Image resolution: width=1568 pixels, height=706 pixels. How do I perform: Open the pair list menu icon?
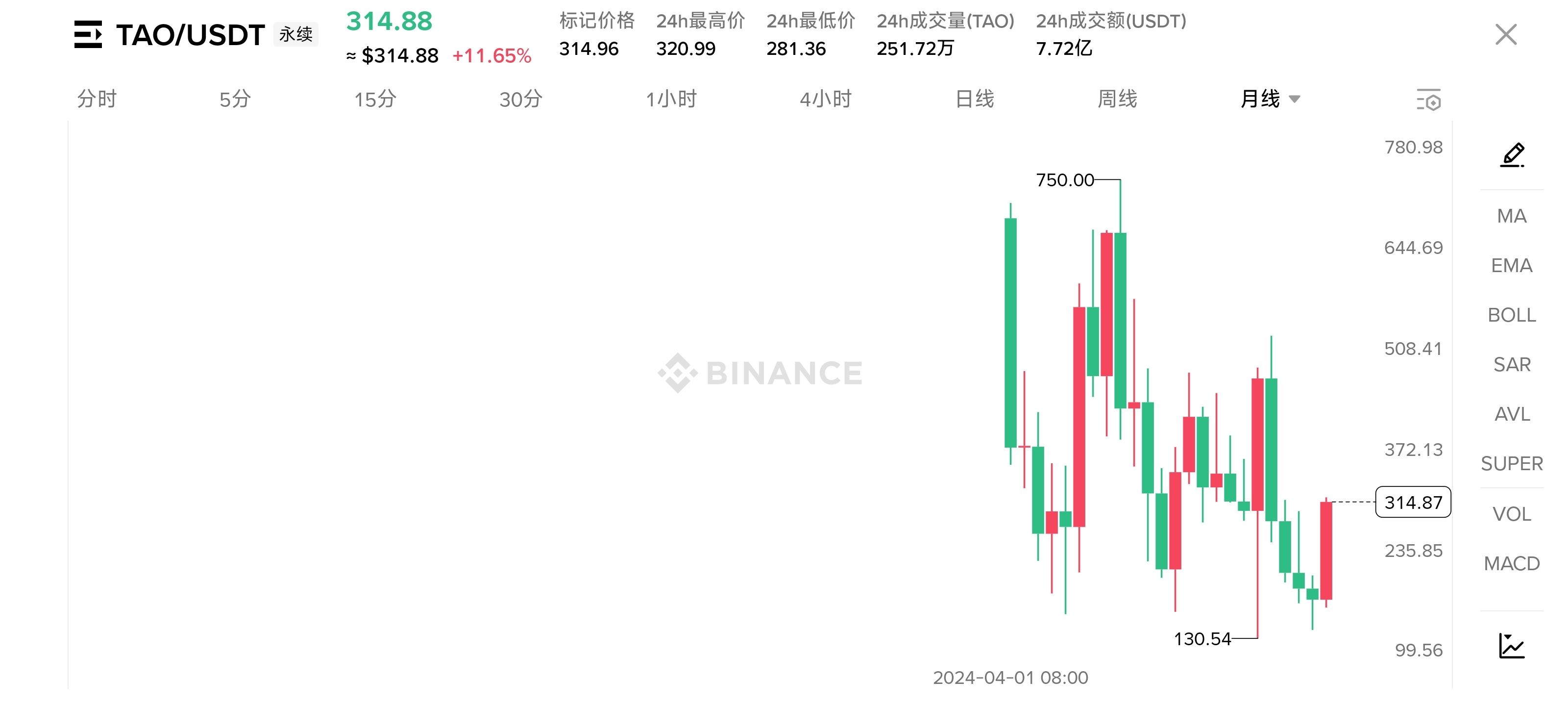[x=88, y=34]
